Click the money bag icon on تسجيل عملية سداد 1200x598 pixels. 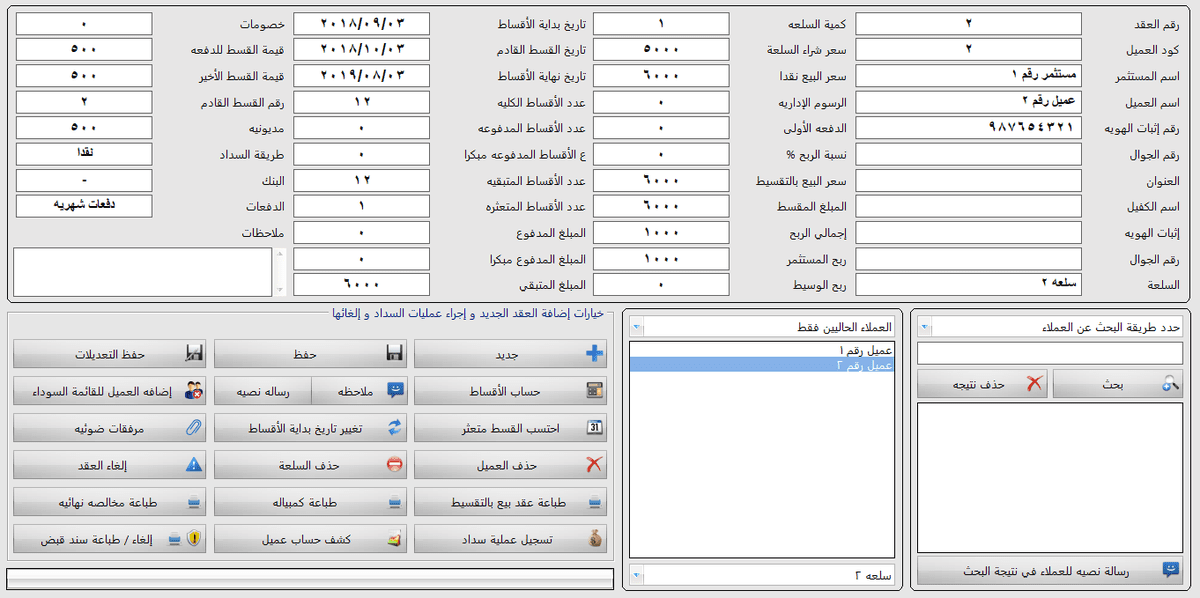click(594, 539)
